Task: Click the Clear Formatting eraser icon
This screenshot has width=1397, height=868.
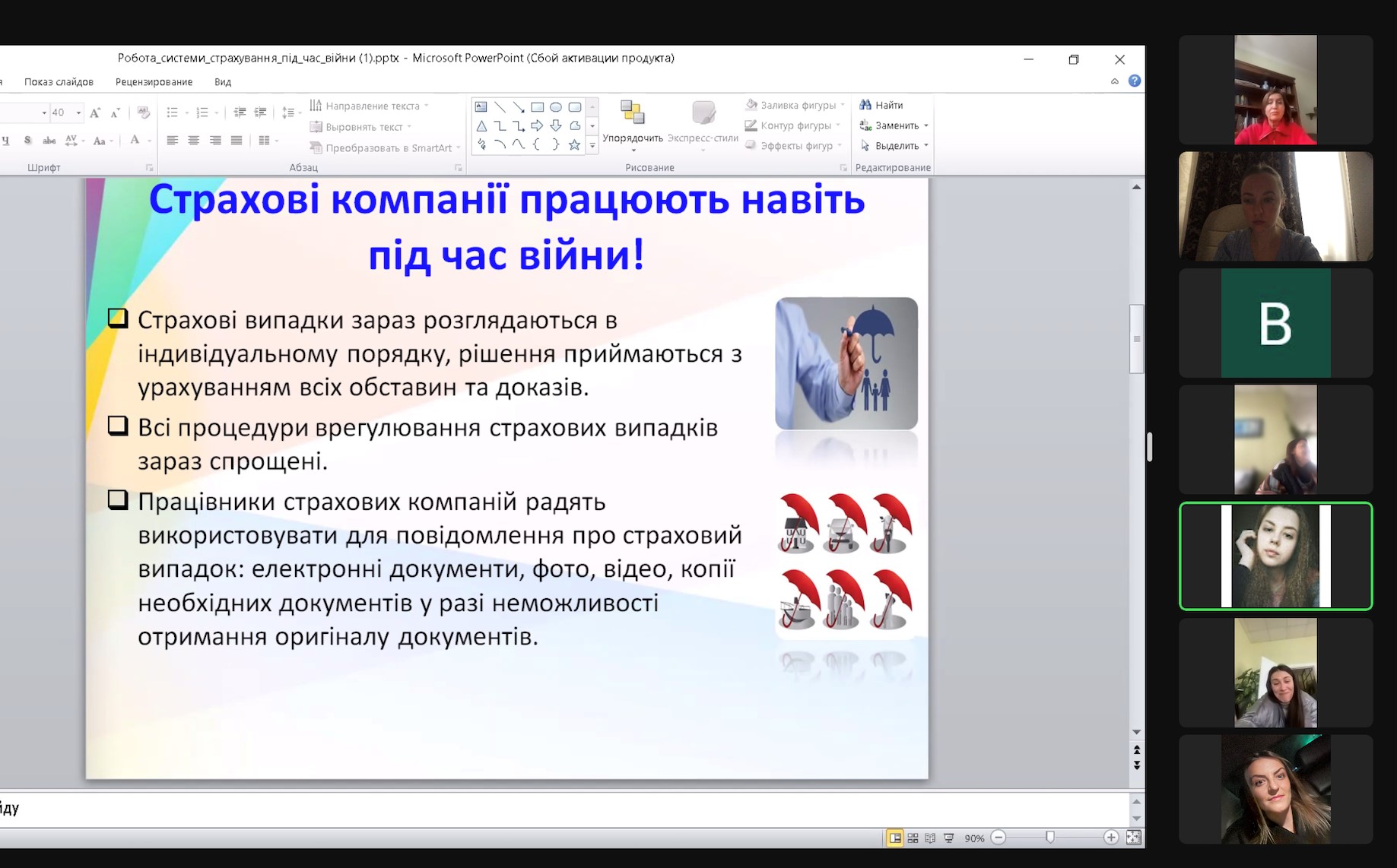Action: point(143,113)
